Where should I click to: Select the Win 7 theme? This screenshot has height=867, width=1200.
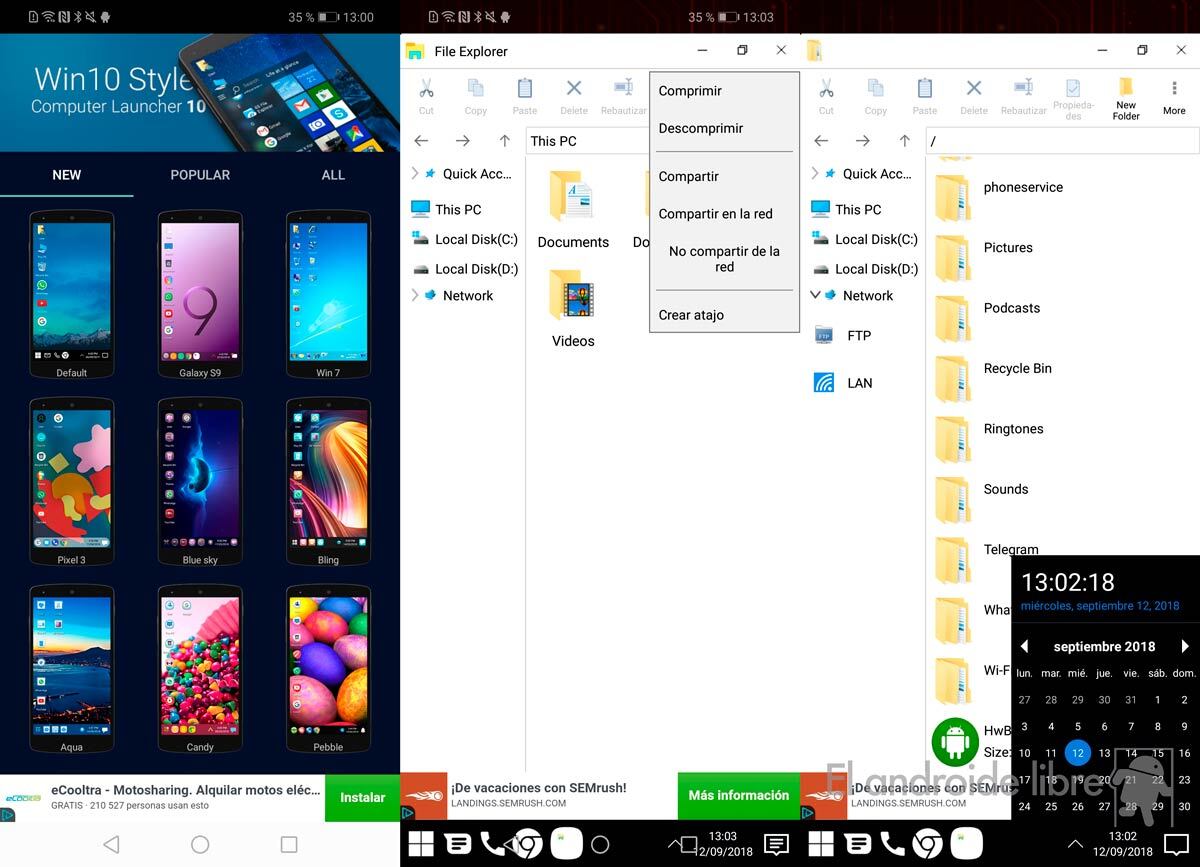click(328, 295)
